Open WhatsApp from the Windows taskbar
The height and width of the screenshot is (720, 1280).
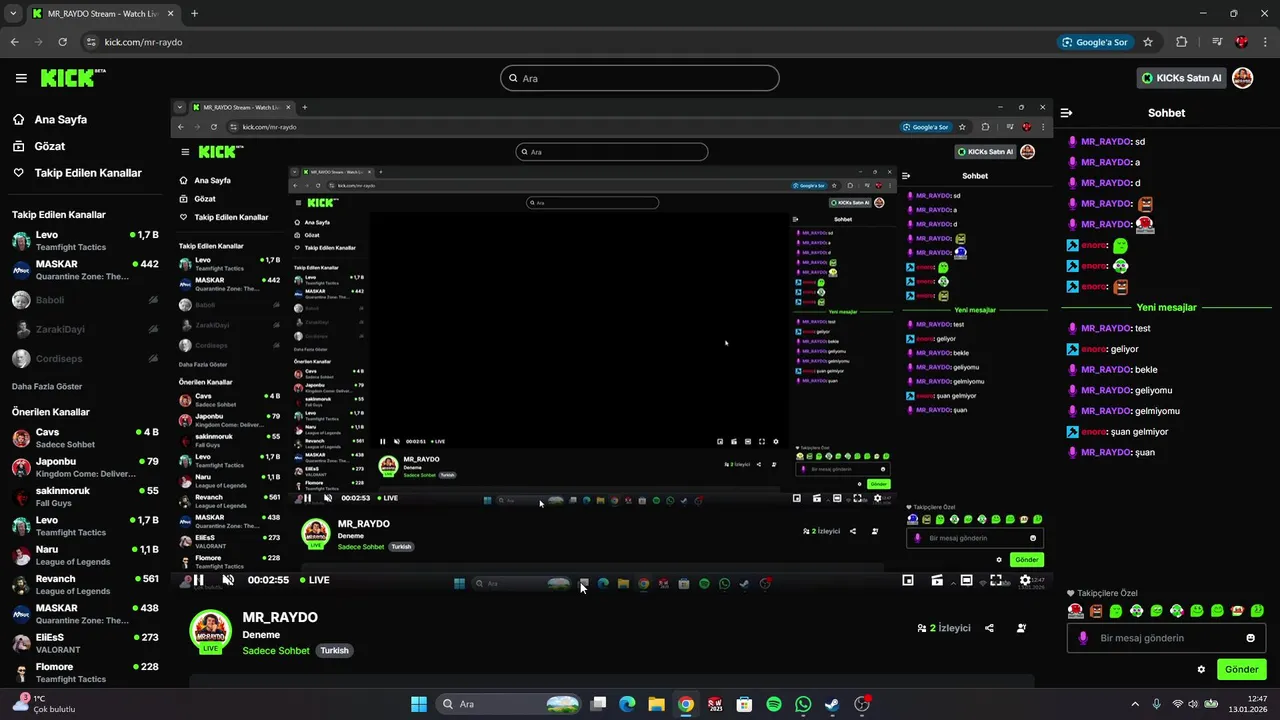[803, 704]
